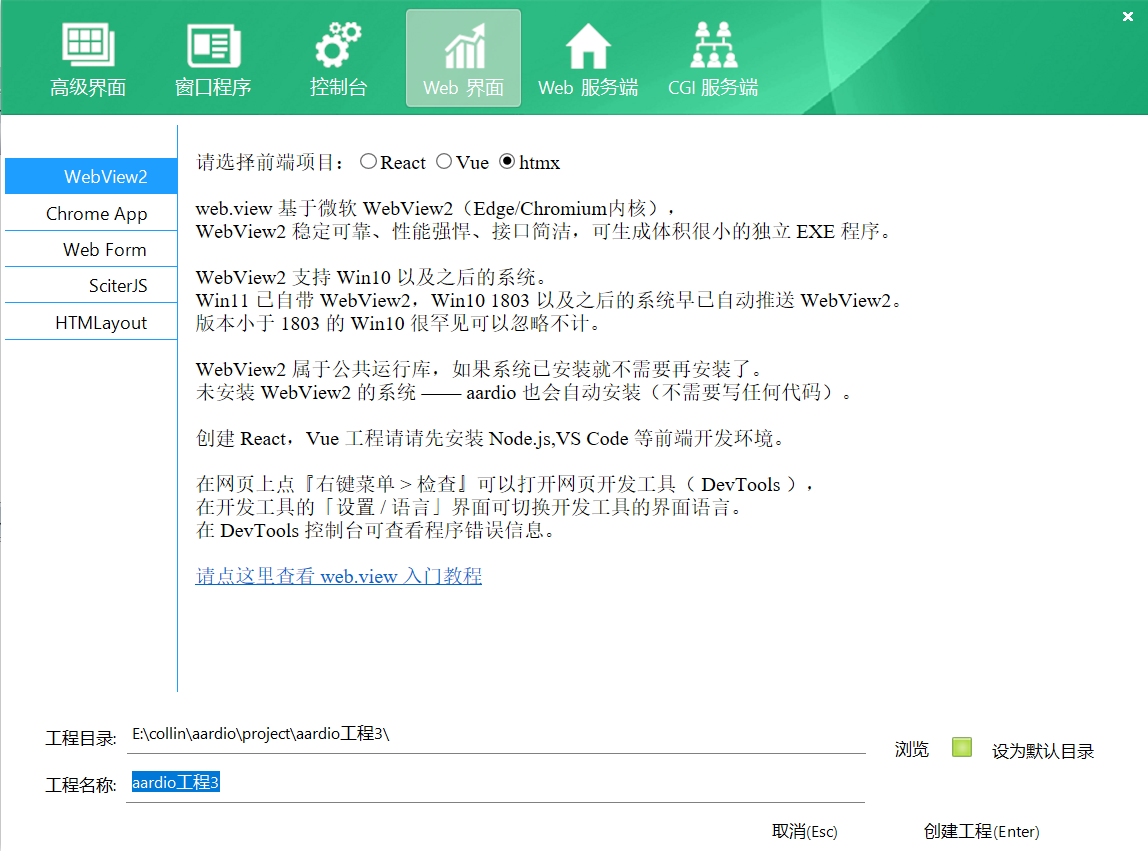This screenshot has width=1148, height=851.
Task: Click the 浏览 browse button
Action: tap(912, 749)
